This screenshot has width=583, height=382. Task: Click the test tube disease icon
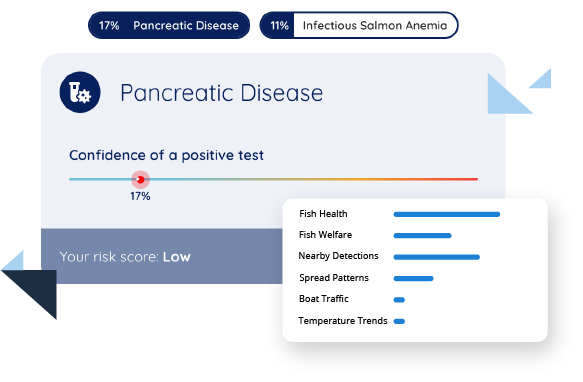[80, 92]
